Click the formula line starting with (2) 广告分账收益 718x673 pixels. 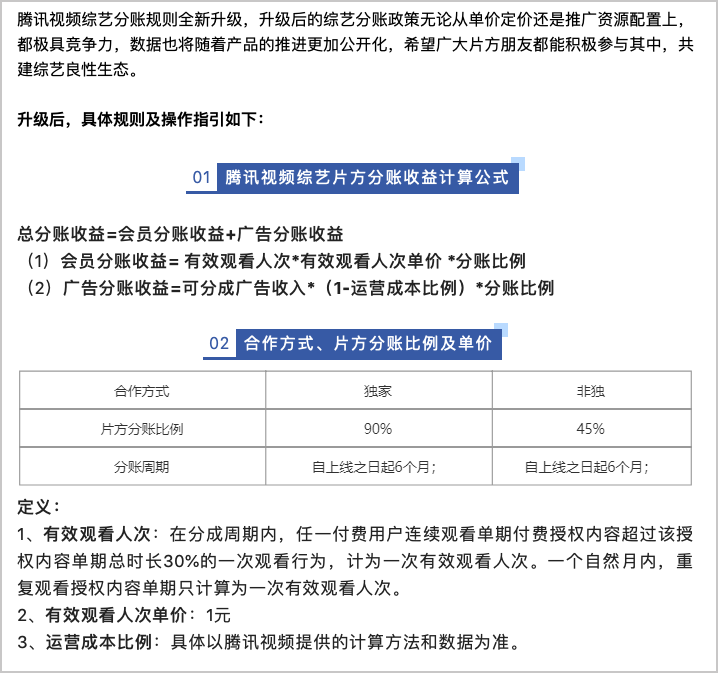290,288
